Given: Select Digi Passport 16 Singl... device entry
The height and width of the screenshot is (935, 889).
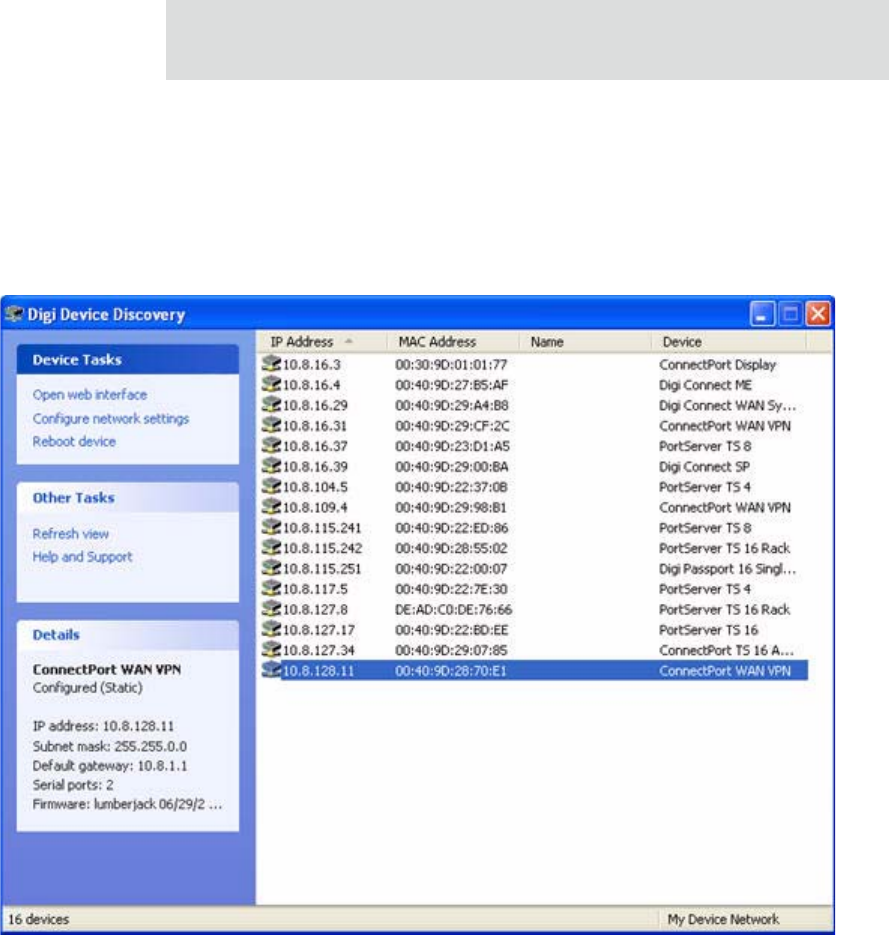Looking at the screenshot, I should pyautogui.click(x=727, y=569).
